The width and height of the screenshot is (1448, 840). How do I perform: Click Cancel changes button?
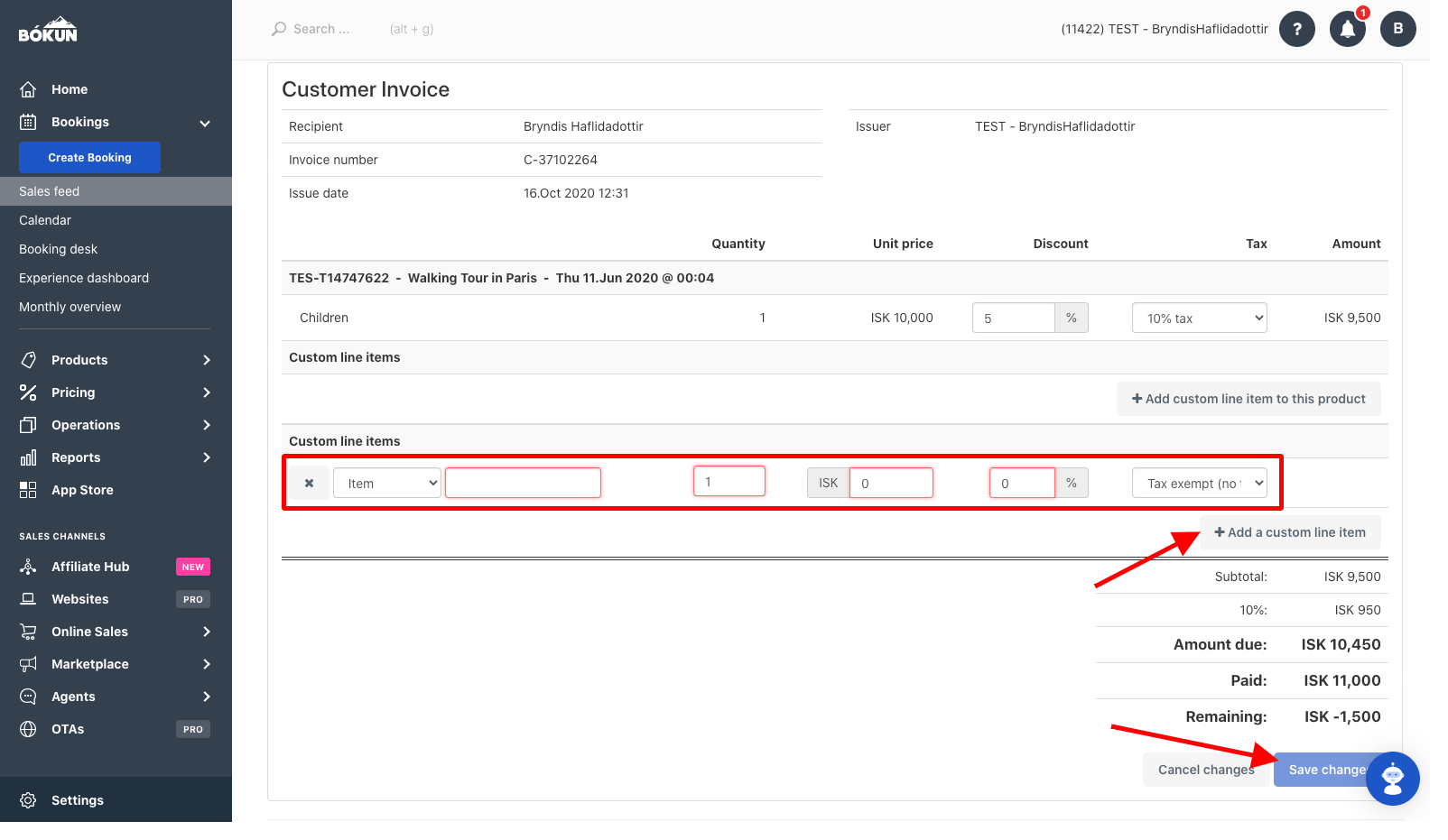click(x=1206, y=770)
